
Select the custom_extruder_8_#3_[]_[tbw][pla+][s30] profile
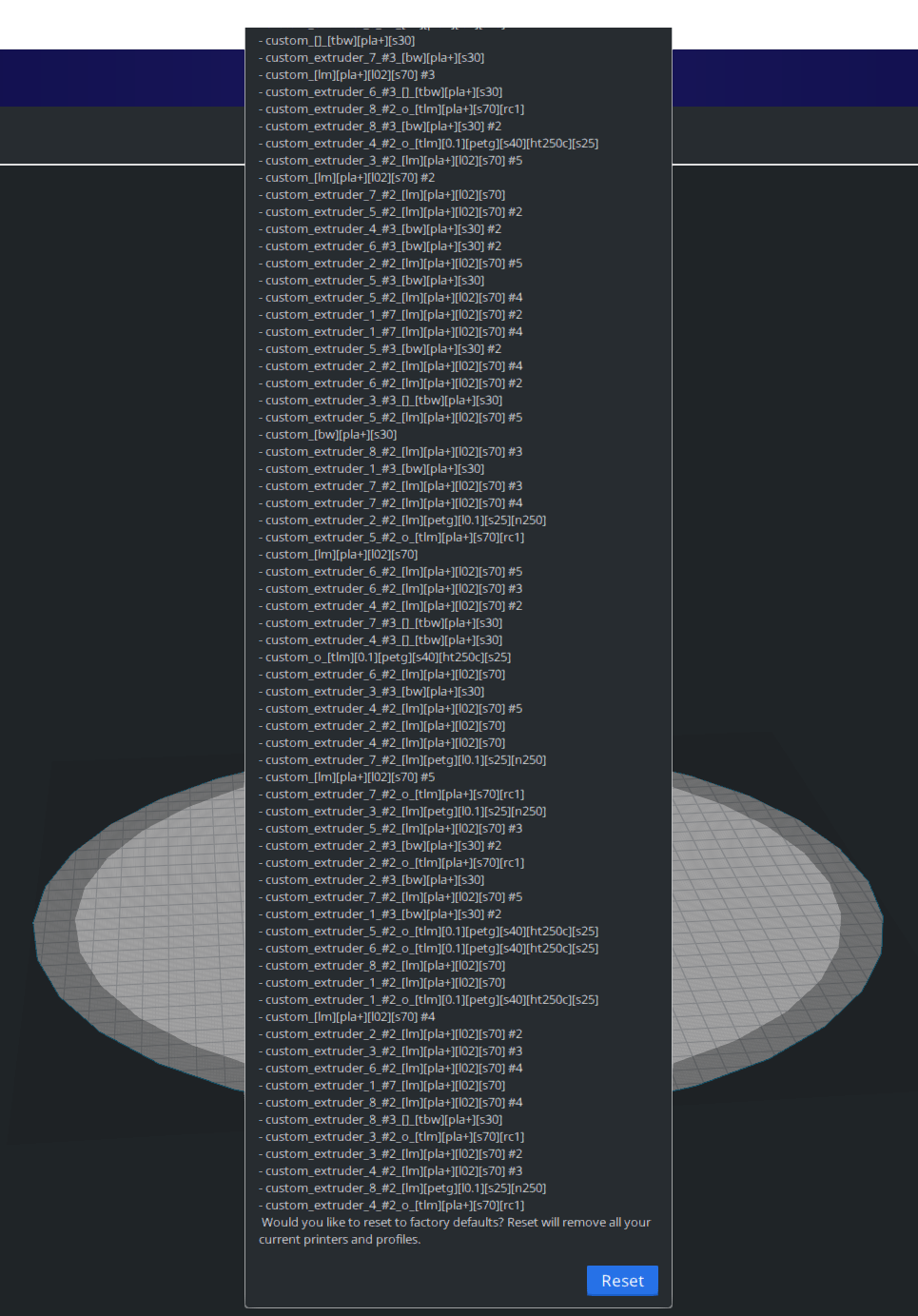click(x=382, y=1119)
